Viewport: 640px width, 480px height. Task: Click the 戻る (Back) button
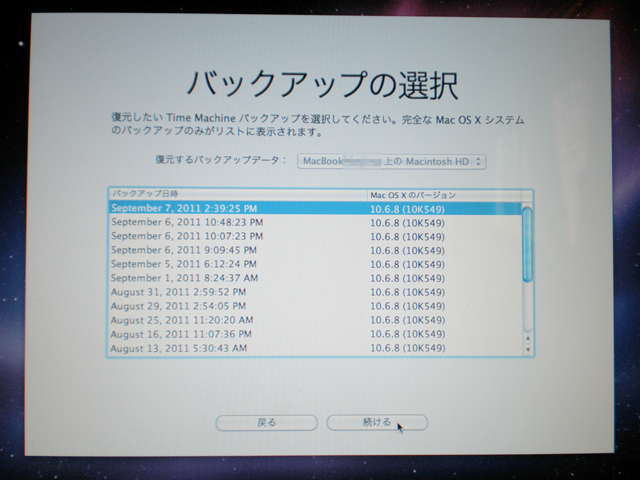[x=267, y=422]
